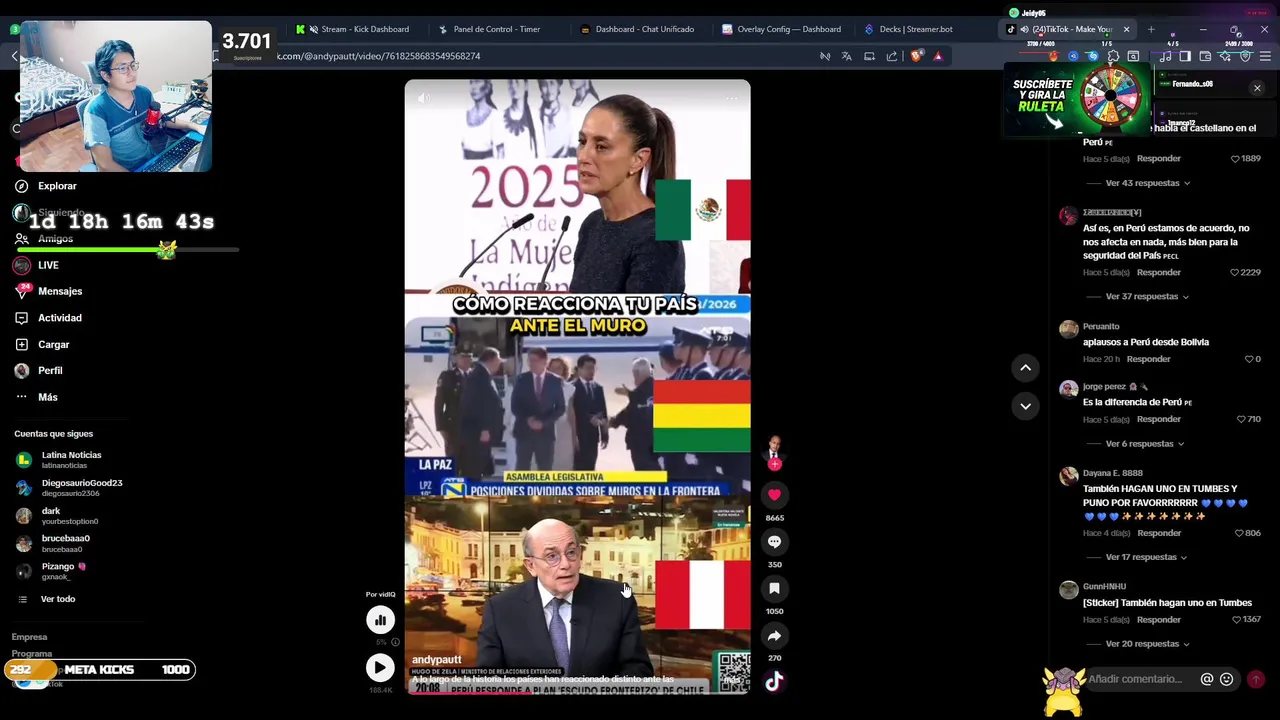Expand Ver 37 respuestas replies
Viewport: 1280px width, 720px height.
1147,297
